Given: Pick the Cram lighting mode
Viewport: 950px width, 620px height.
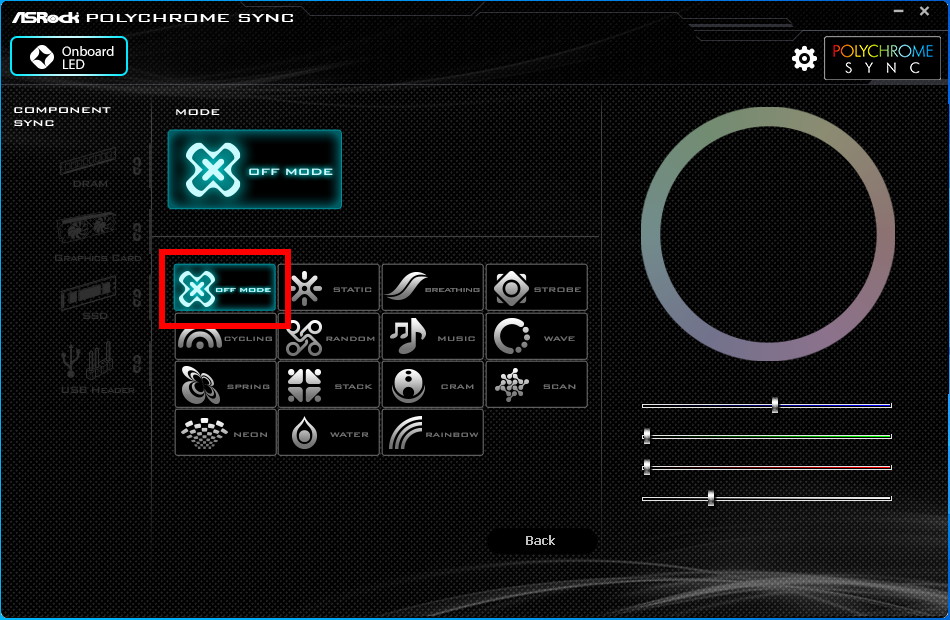Looking at the screenshot, I should tap(433, 384).
